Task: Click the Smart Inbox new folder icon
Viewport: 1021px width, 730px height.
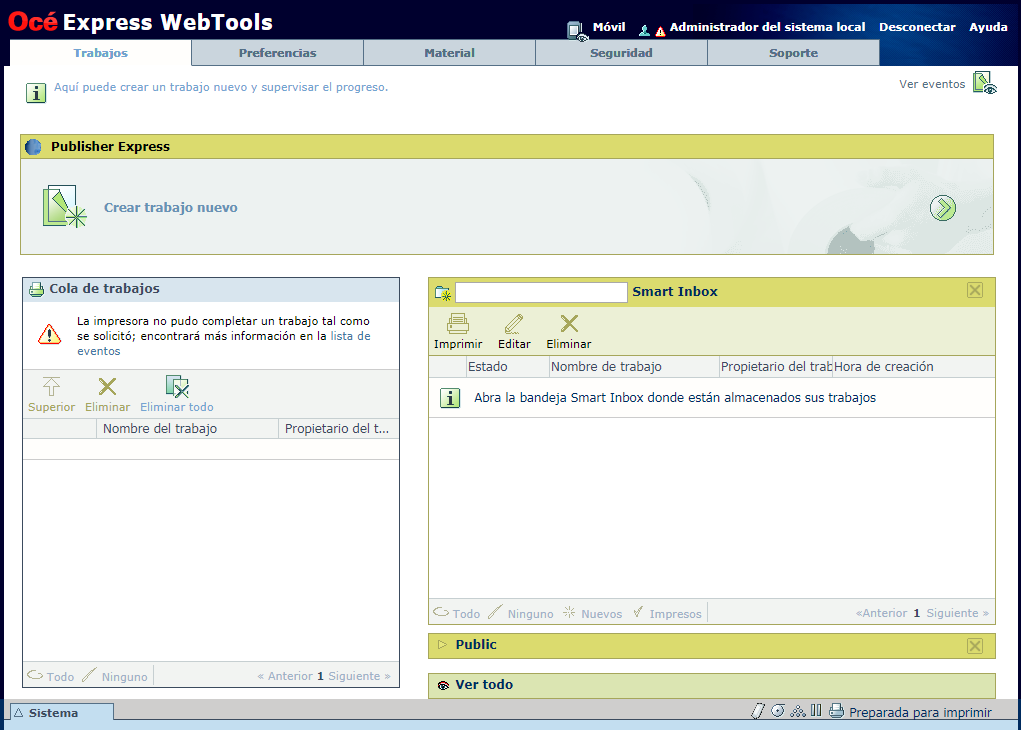Action: tap(443, 293)
